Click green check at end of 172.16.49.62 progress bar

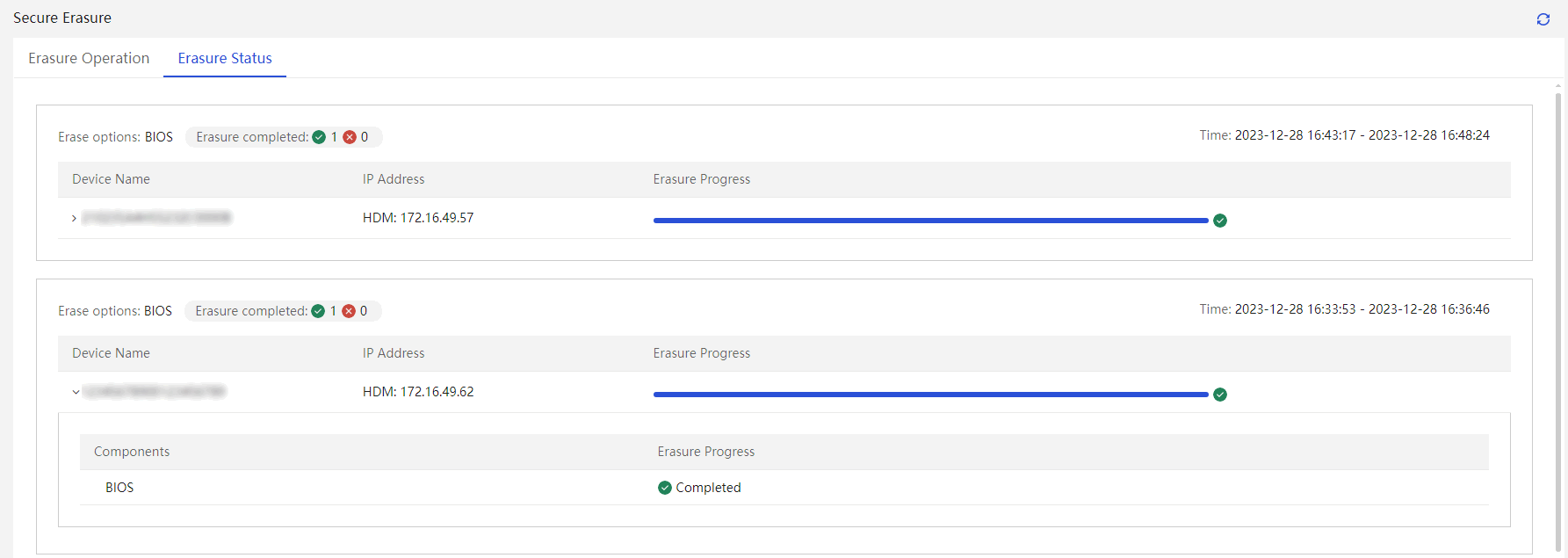(1220, 395)
